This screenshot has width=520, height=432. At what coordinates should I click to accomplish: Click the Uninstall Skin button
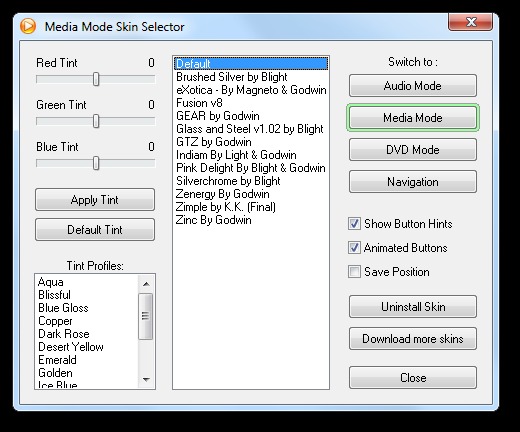(413, 307)
